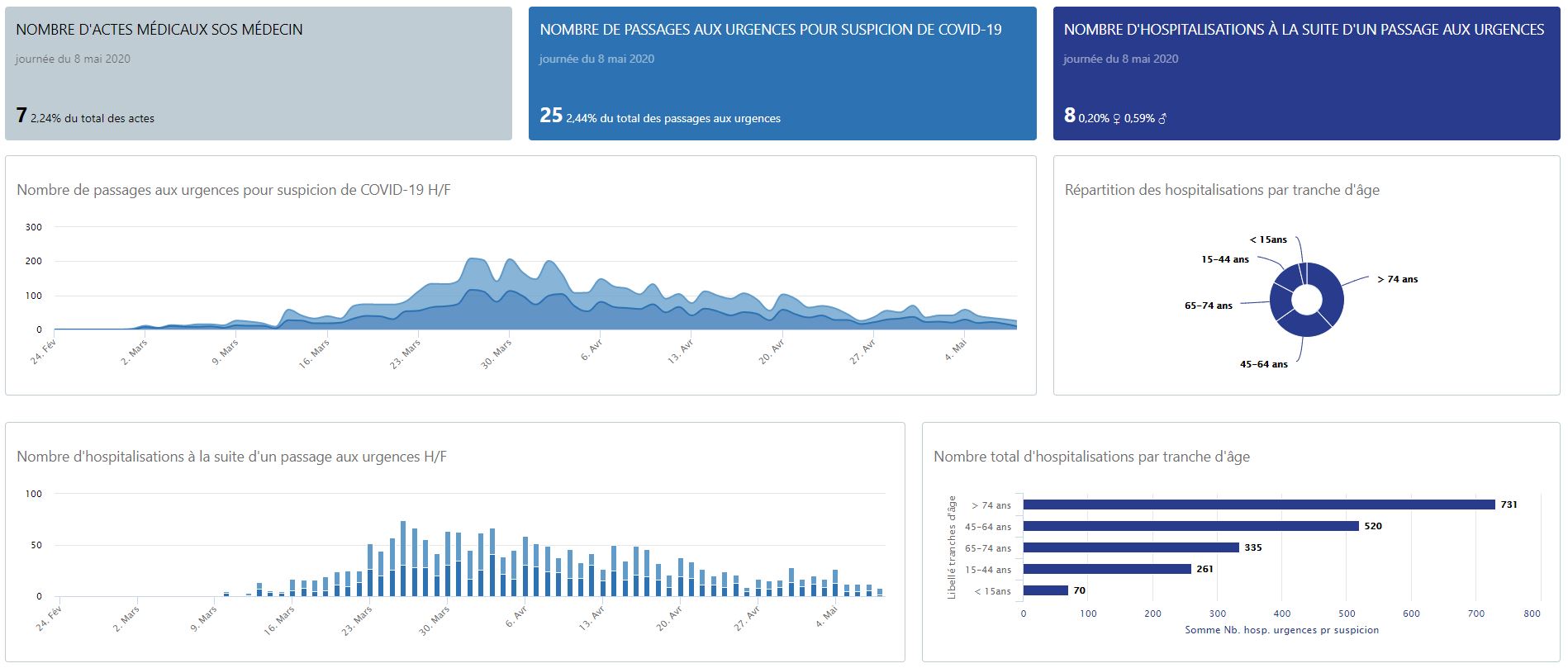Select the '45-64 ans' donut chart label

coord(1263,364)
